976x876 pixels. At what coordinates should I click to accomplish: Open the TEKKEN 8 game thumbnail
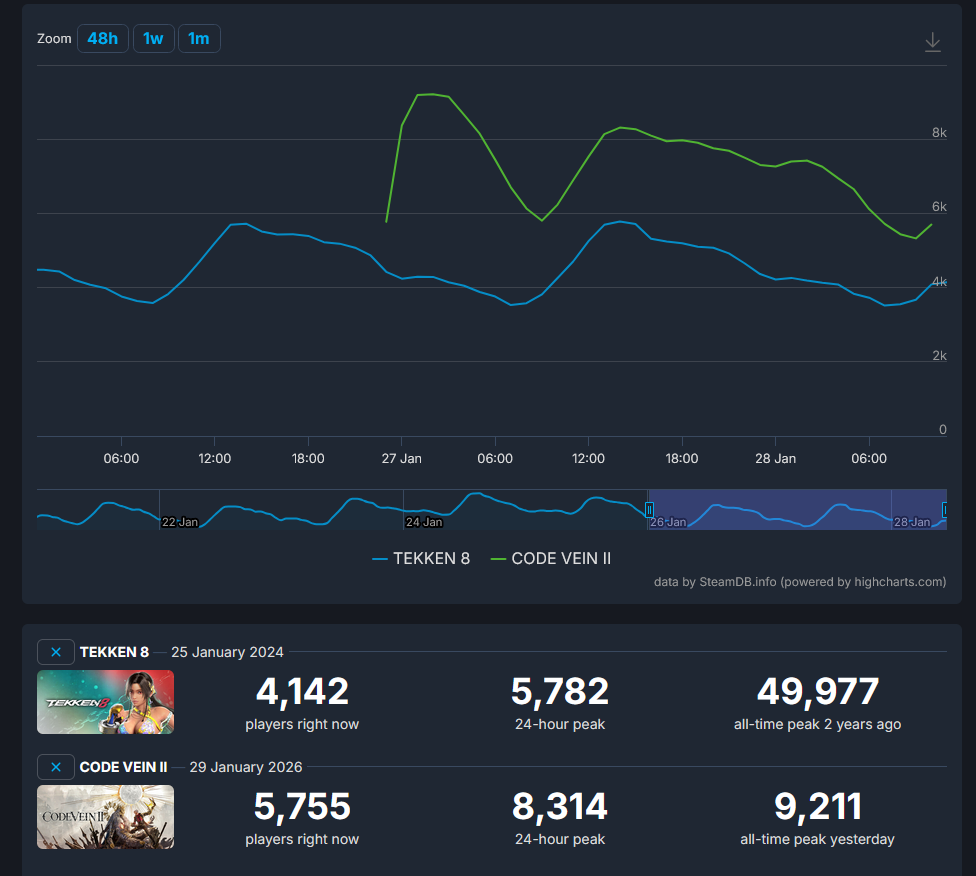click(105, 702)
